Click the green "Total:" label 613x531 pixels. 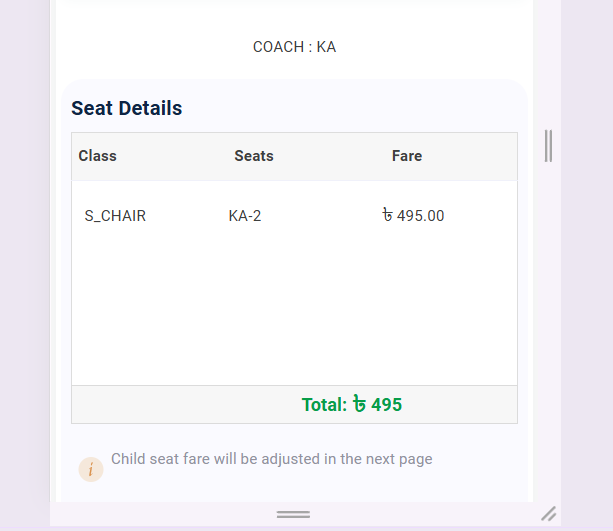(324, 405)
